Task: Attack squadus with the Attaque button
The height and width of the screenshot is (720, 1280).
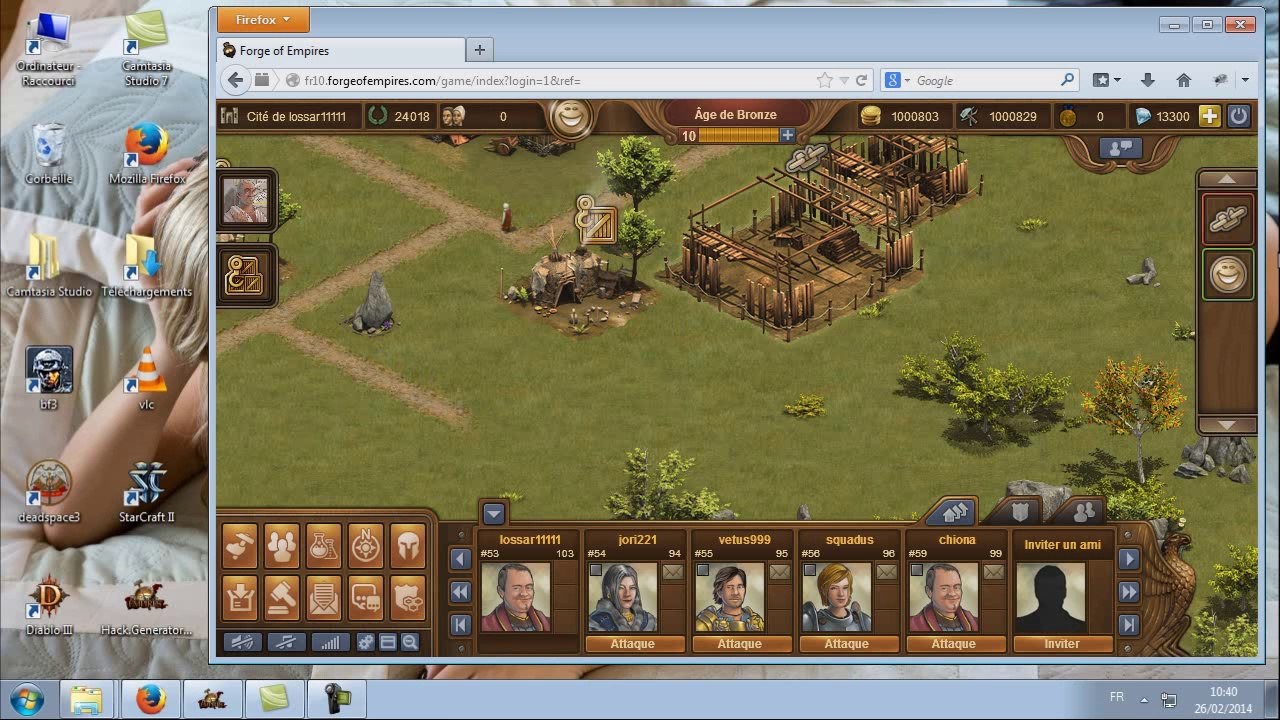Action: (x=847, y=644)
